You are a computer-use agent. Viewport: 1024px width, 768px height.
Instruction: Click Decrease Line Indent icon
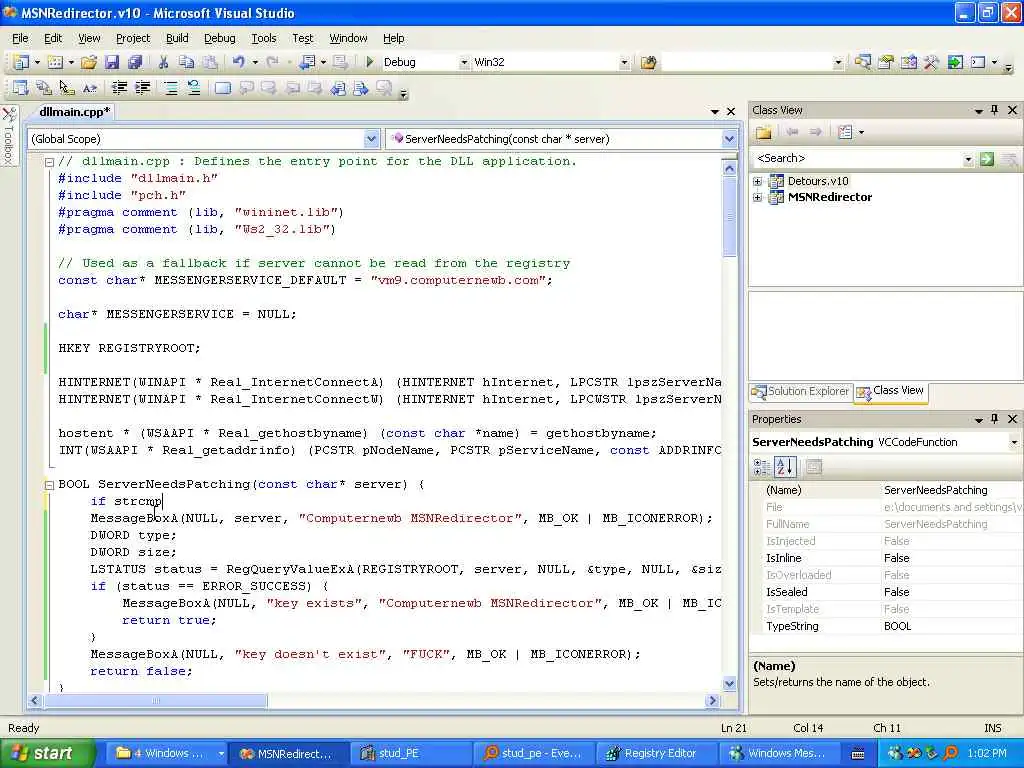tap(120, 88)
